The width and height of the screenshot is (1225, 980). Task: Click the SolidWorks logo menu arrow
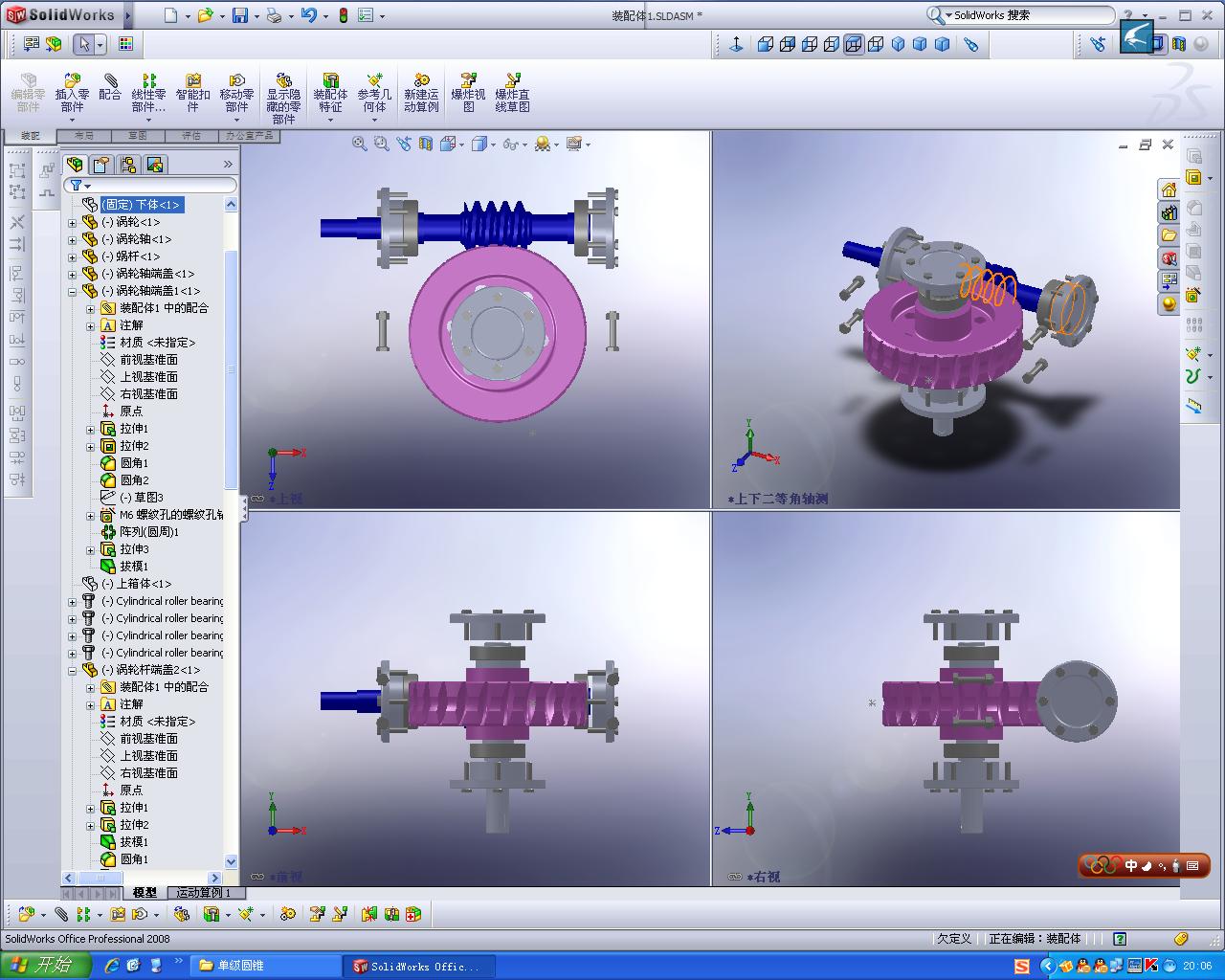click(128, 15)
